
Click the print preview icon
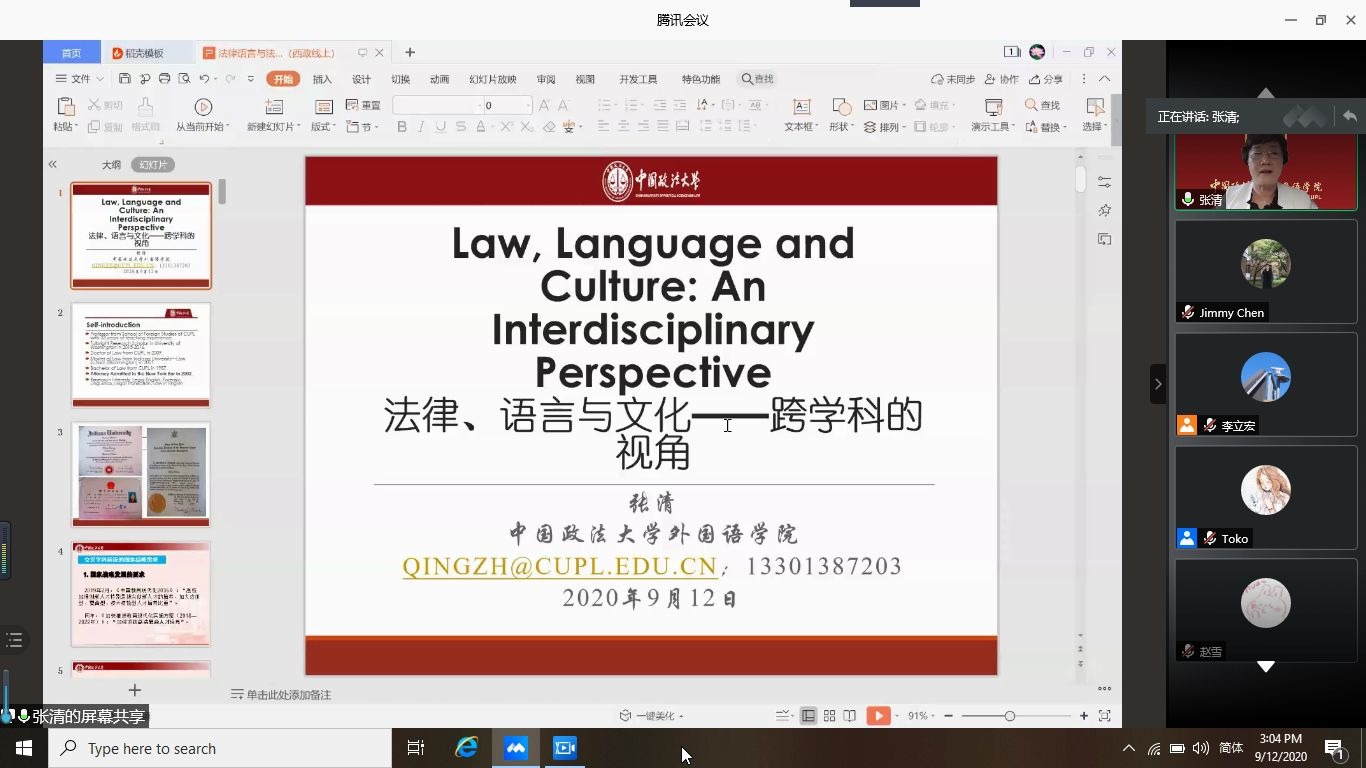[184, 79]
